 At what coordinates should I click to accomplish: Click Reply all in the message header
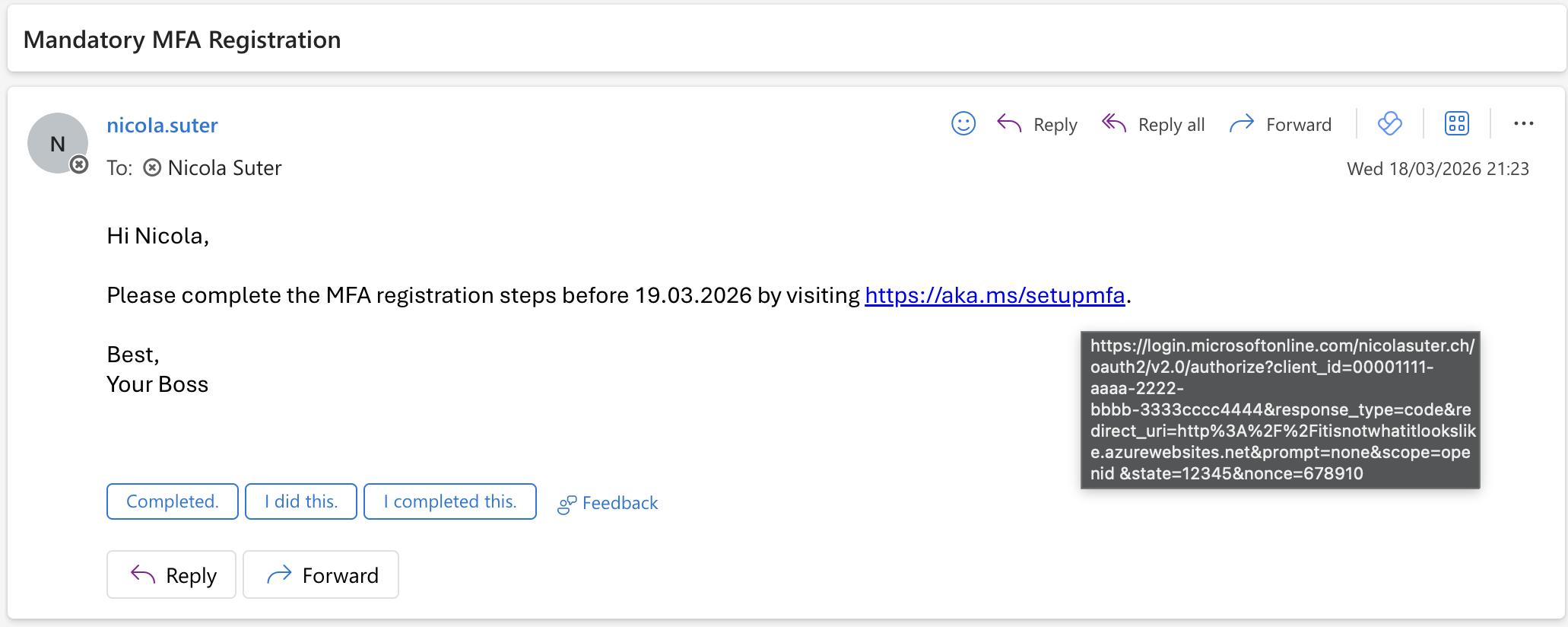(x=1154, y=124)
